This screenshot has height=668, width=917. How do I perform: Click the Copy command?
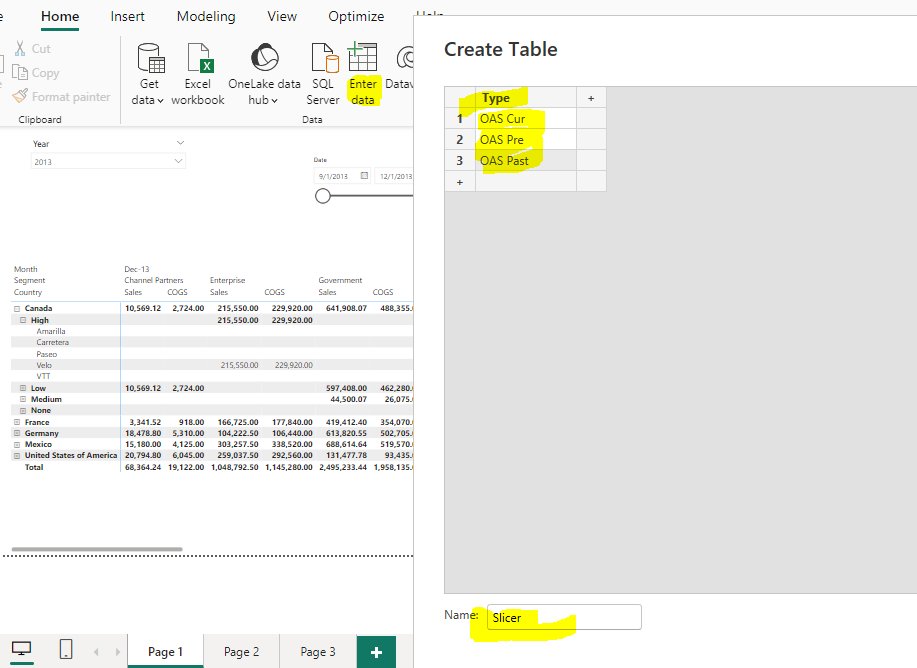tap(36, 73)
